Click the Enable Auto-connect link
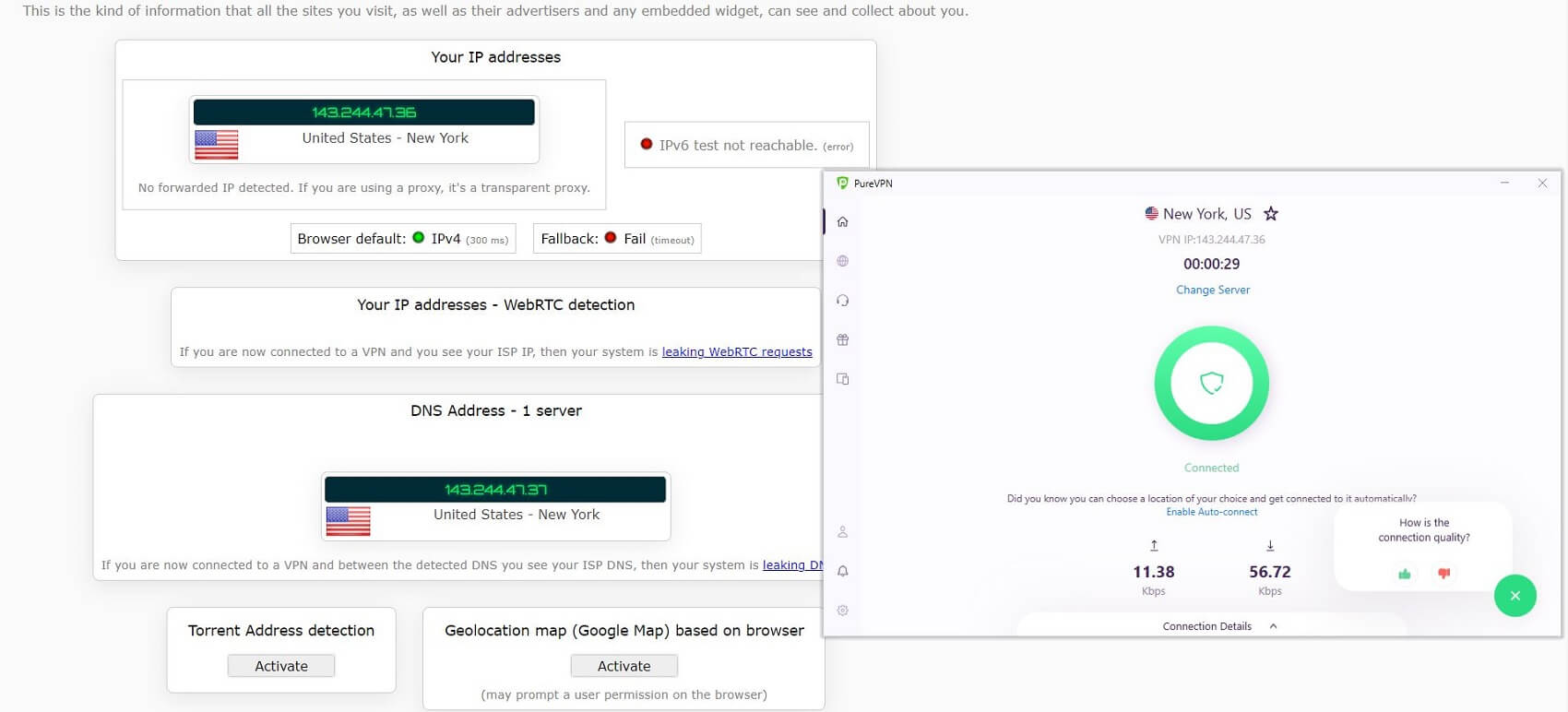 point(1211,512)
